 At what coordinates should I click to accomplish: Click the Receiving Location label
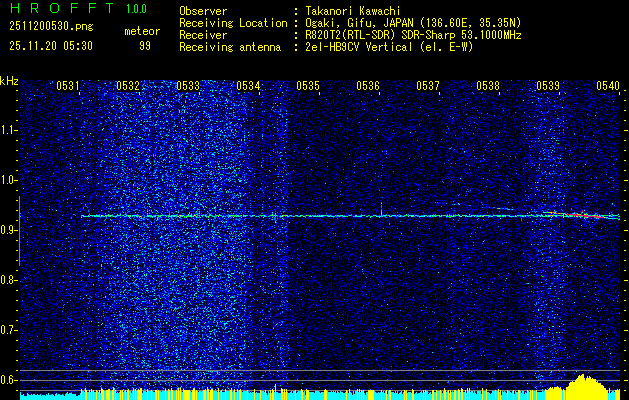tap(233, 23)
